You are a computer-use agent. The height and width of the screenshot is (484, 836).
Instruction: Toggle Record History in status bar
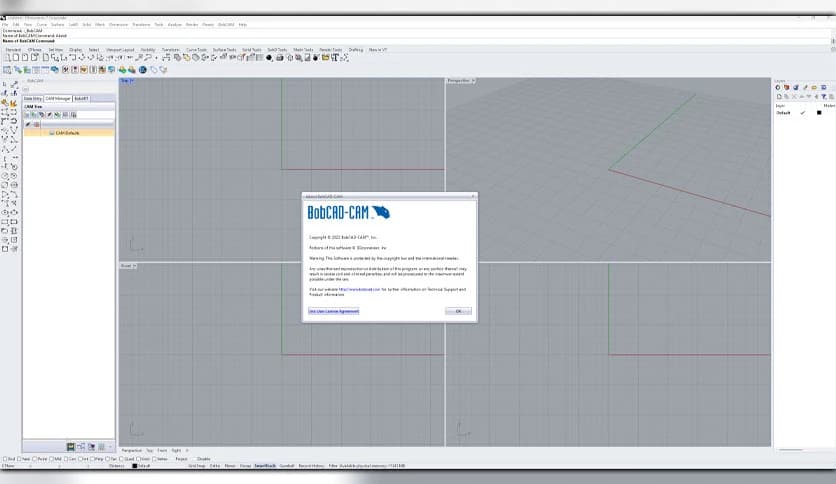pos(311,466)
